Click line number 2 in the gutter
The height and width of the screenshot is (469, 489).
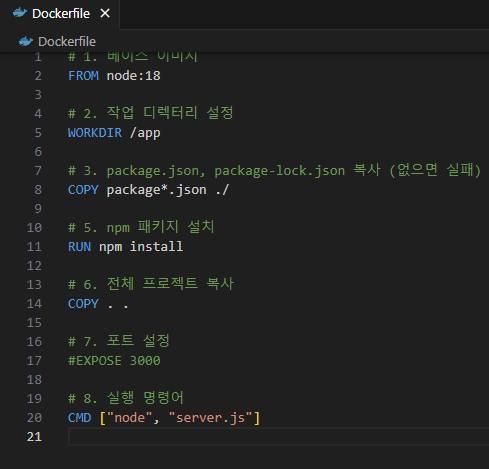38,76
